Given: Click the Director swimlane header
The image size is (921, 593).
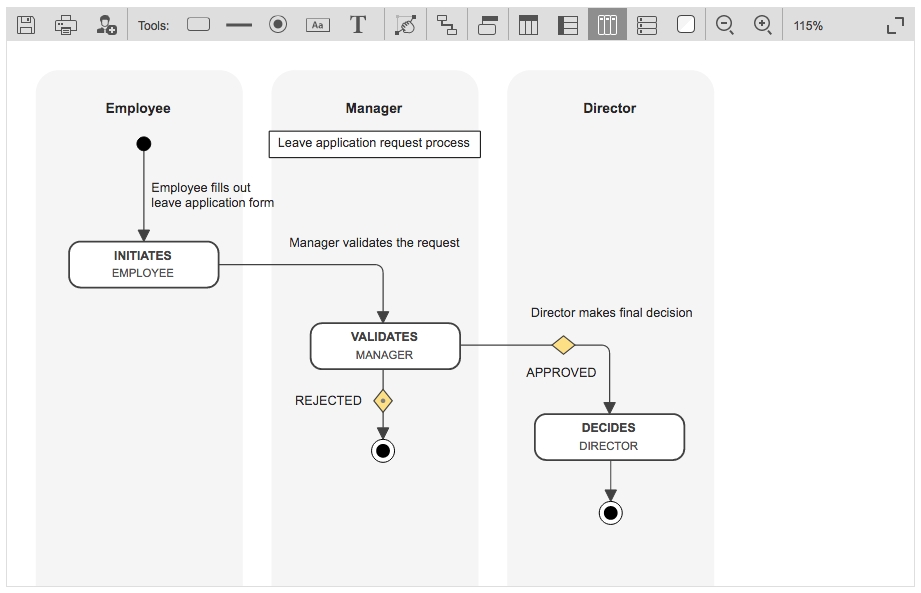Looking at the screenshot, I should coord(609,108).
